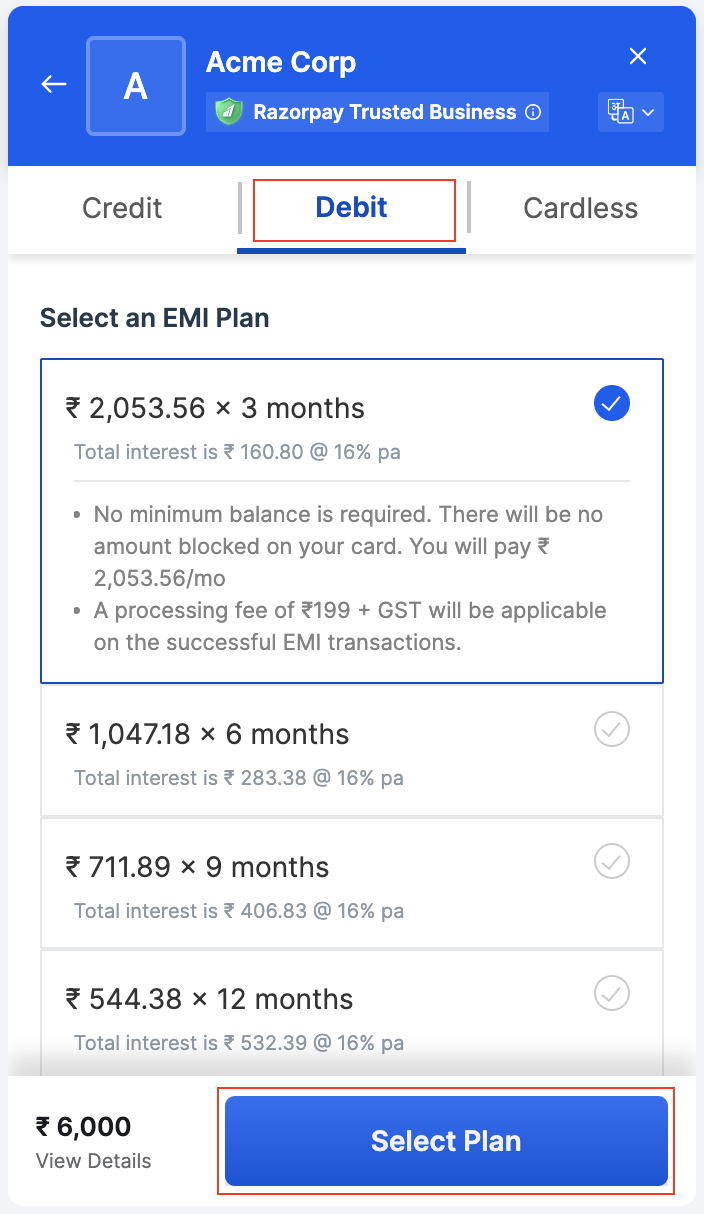Select the 6-month EMI plan

pos(351,750)
